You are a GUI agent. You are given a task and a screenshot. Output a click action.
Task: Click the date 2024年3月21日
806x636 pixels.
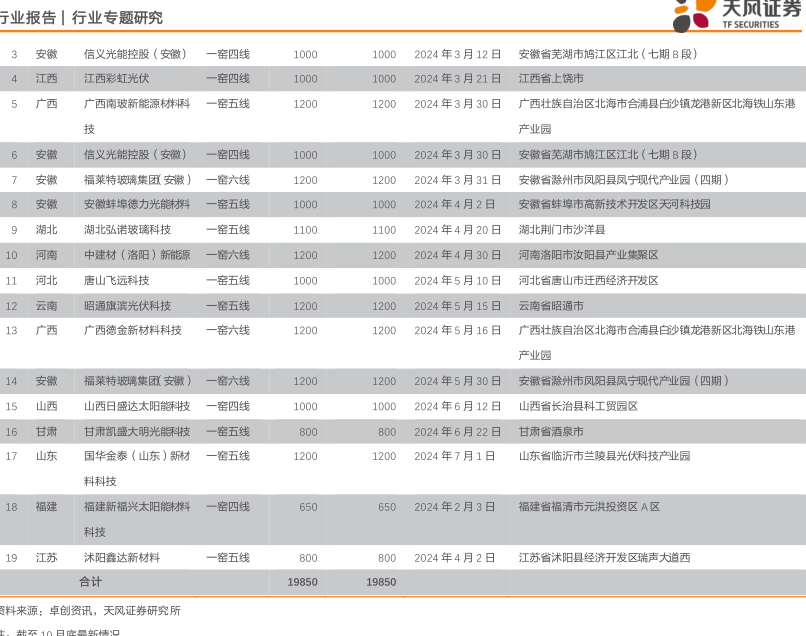(x=457, y=79)
